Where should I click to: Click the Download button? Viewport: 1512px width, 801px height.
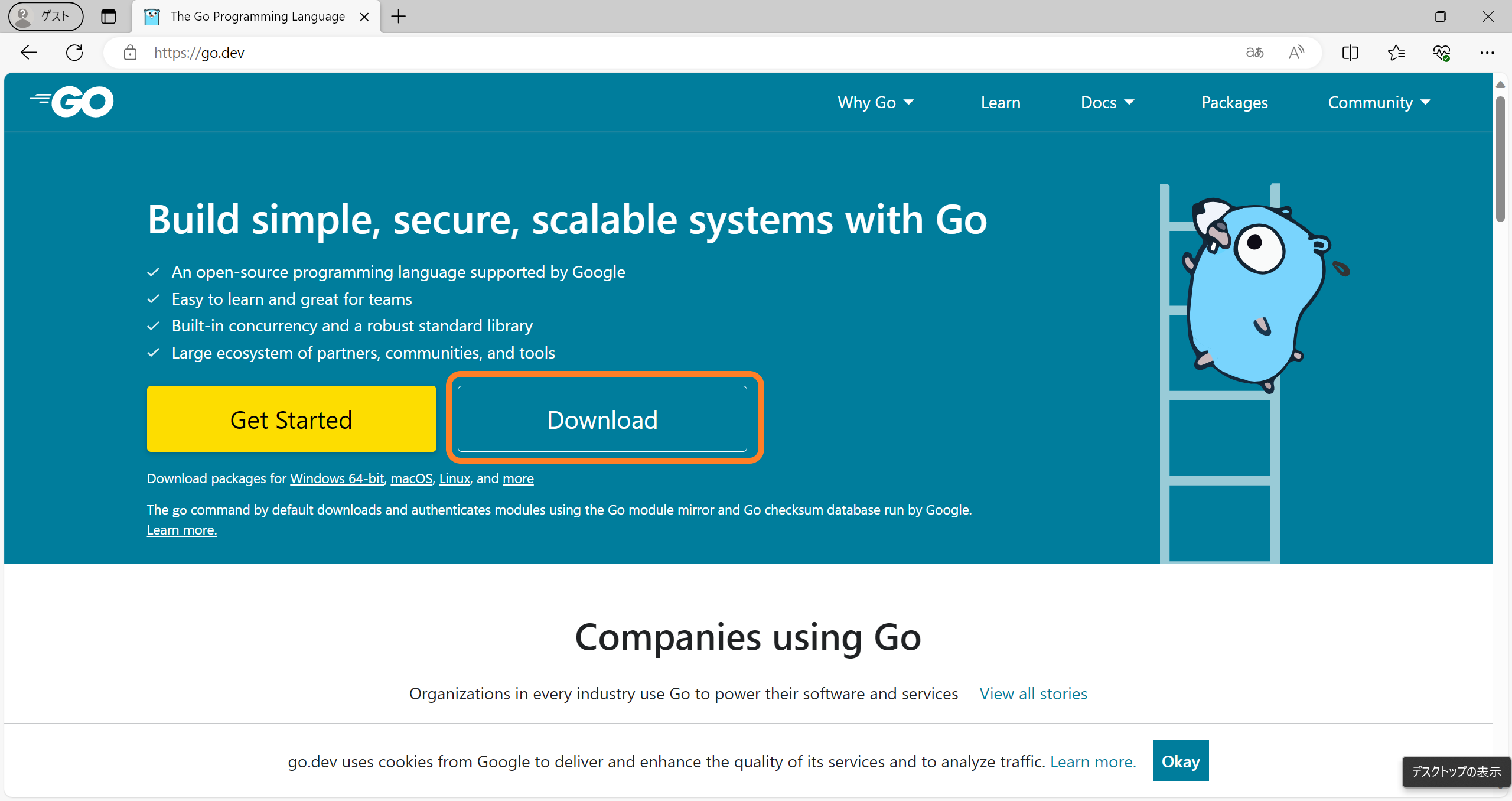pyautogui.click(x=602, y=419)
